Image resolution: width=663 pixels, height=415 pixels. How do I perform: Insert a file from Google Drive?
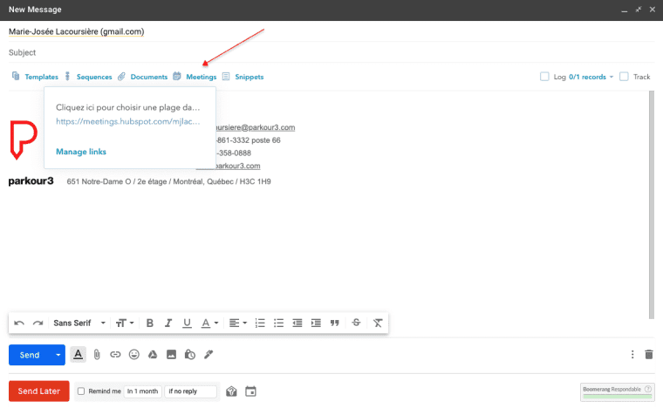click(153, 355)
